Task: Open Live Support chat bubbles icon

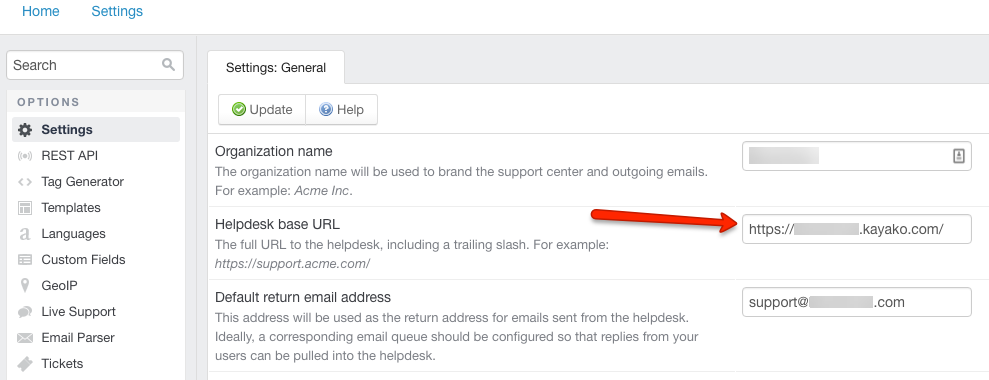Action: tap(25, 312)
